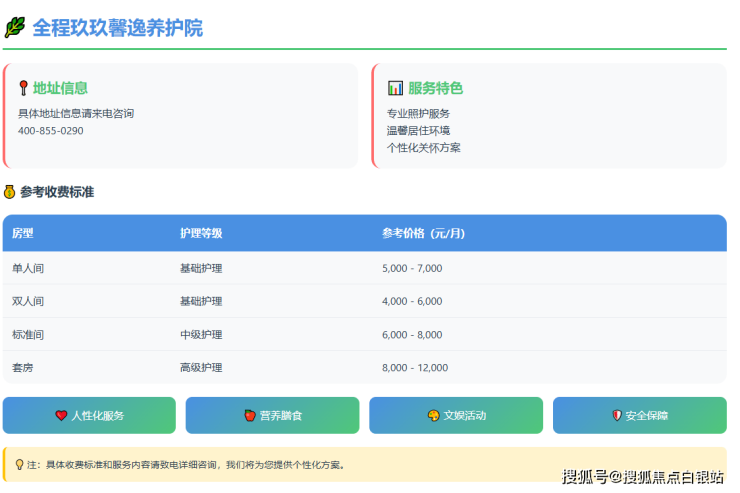Viewport: 740px width, 493px height.
Task: Click the money bag icon by 参考收费标准
Action: coord(10,192)
